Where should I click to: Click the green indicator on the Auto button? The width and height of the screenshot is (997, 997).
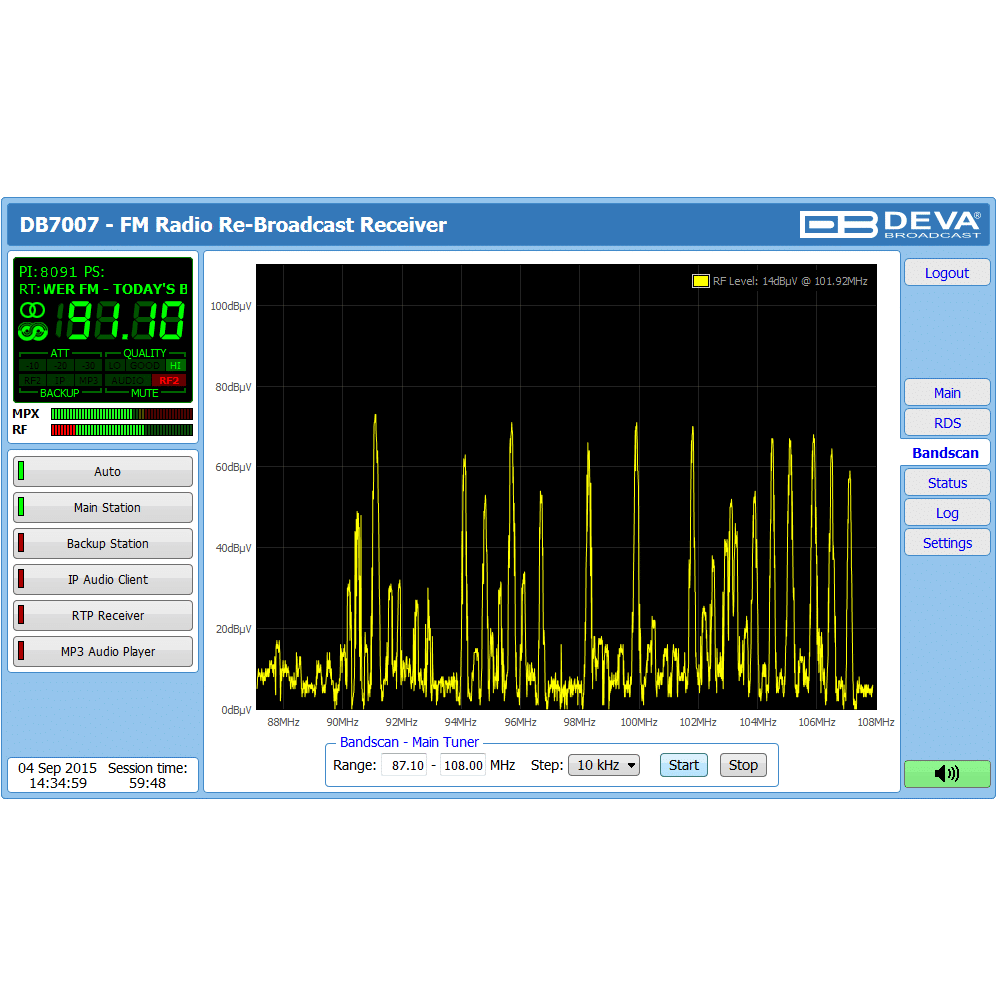(x=21, y=471)
